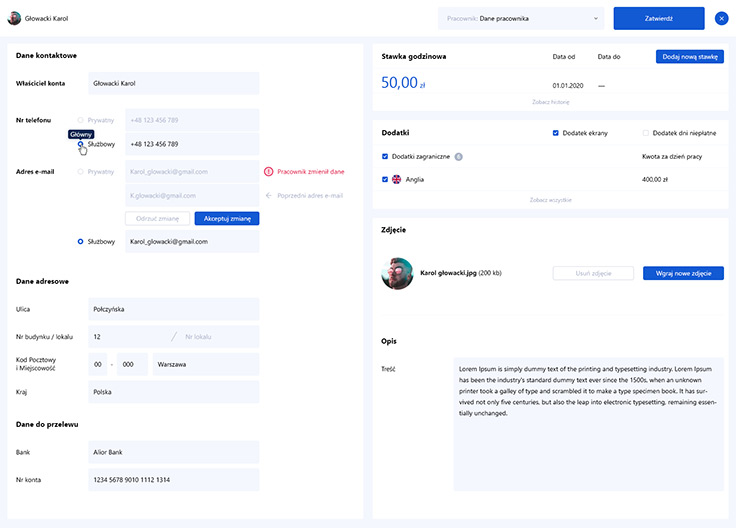Click the left arrow by Poprzedni adres e-mail
Screen dimensions: 736x528
tap(268, 196)
